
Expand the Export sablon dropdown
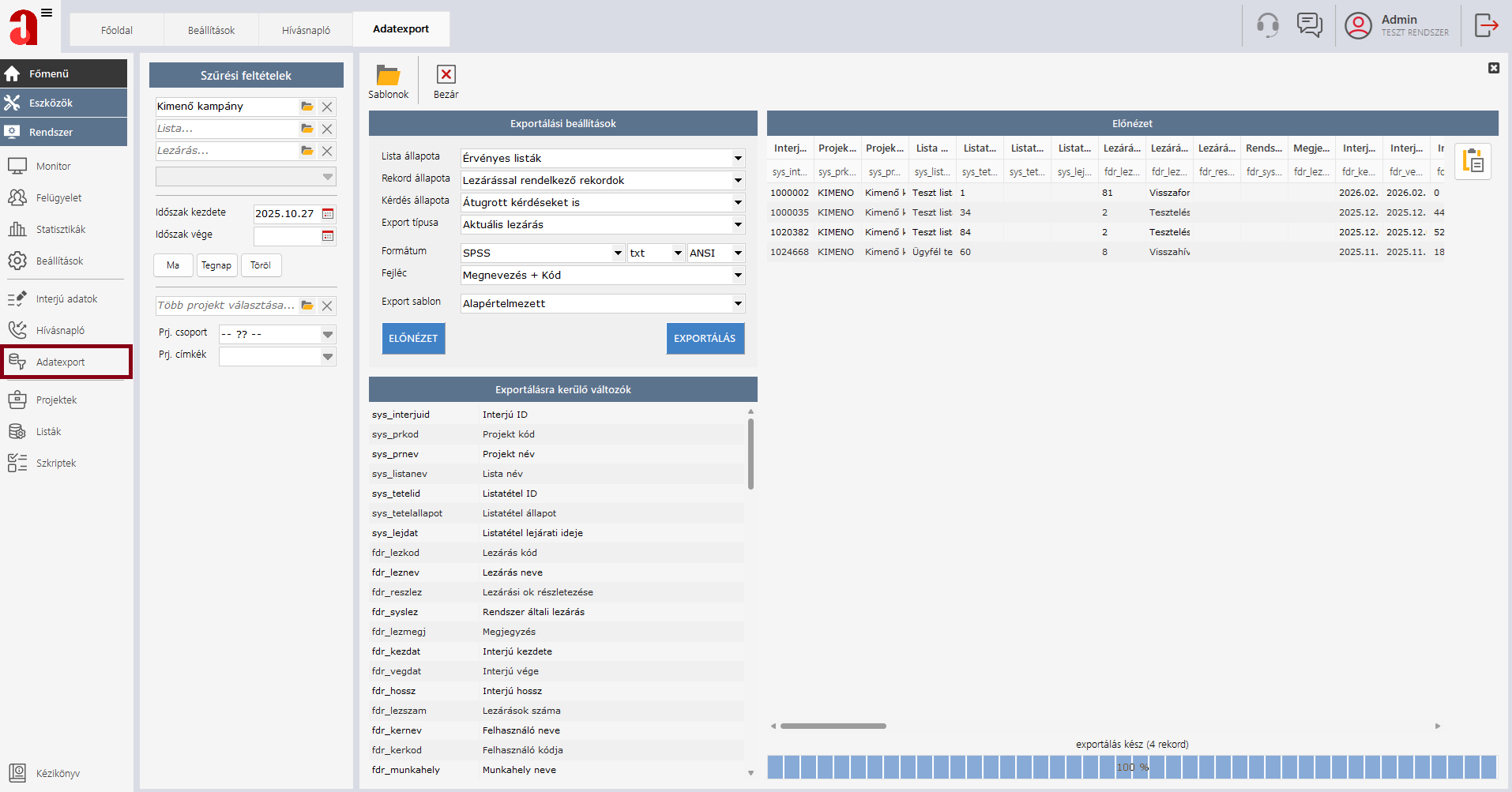(x=737, y=304)
